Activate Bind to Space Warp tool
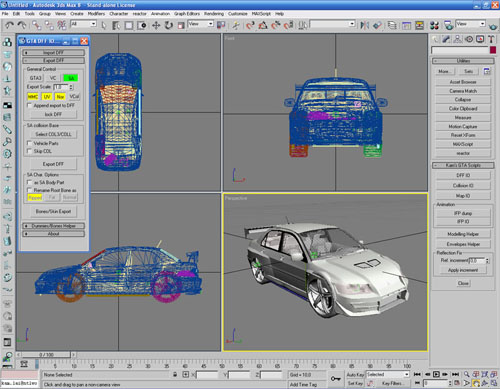Viewport: 500px width, 389px height. [62, 25]
